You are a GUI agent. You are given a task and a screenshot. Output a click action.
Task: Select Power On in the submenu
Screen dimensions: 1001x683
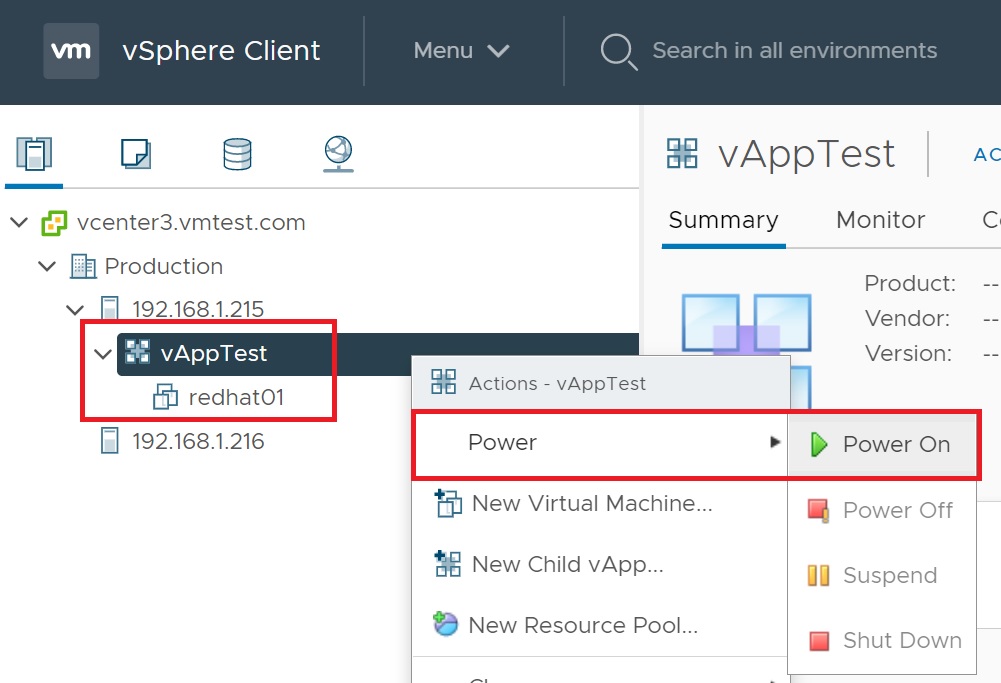(882, 444)
